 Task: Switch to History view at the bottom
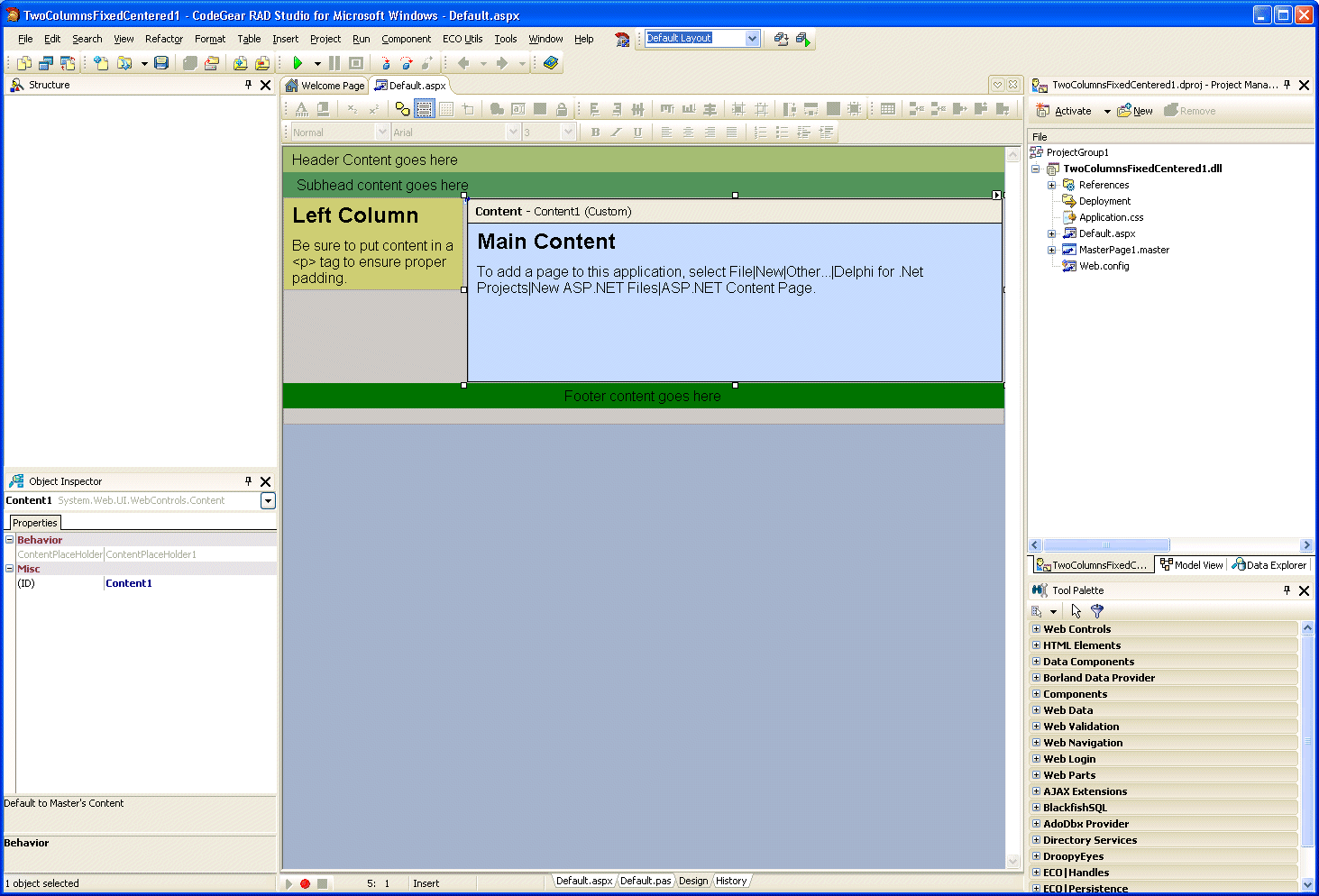coord(731,881)
